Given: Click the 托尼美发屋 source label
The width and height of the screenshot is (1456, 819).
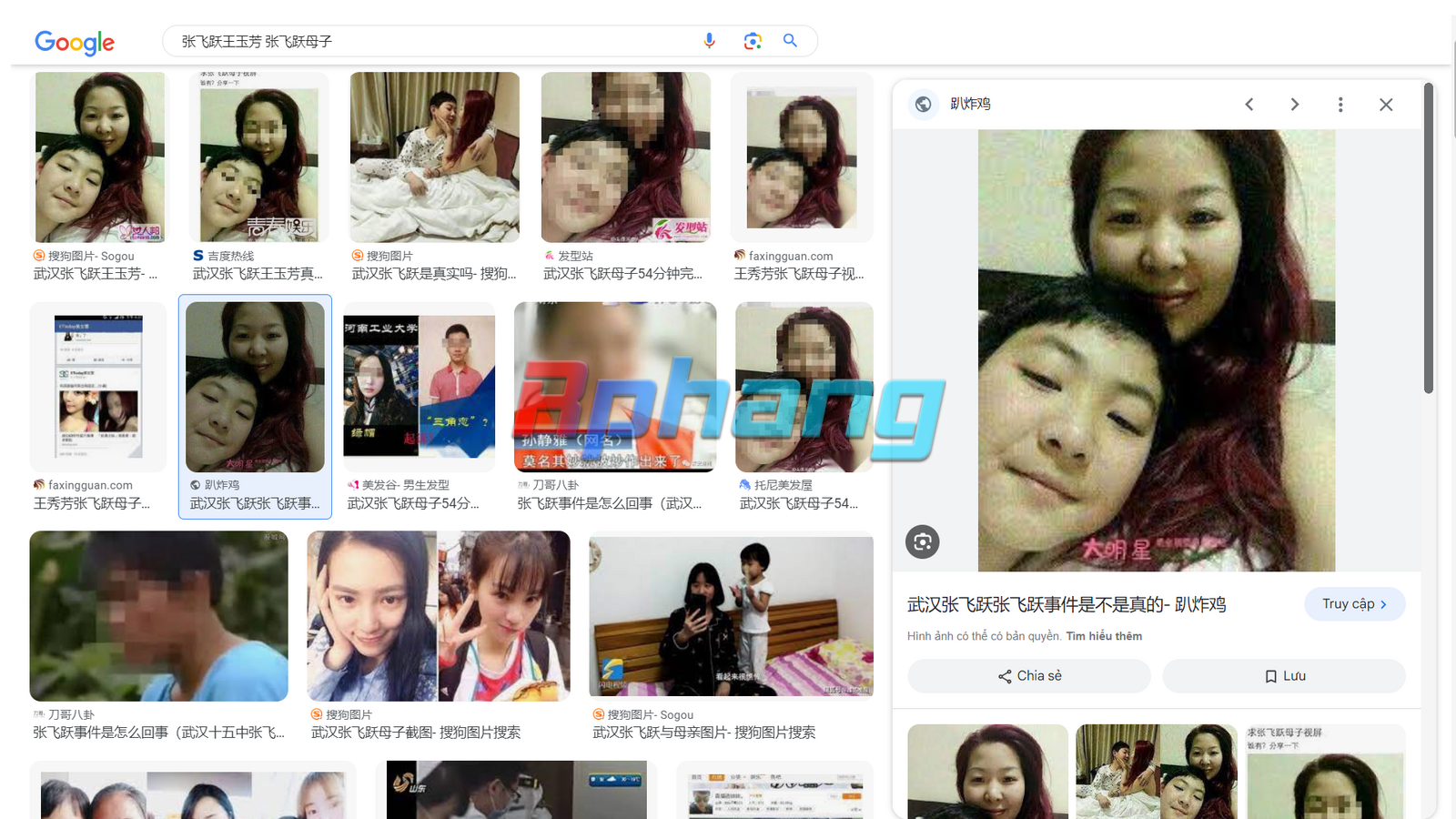Looking at the screenshot, I should (x=784, y=485).
